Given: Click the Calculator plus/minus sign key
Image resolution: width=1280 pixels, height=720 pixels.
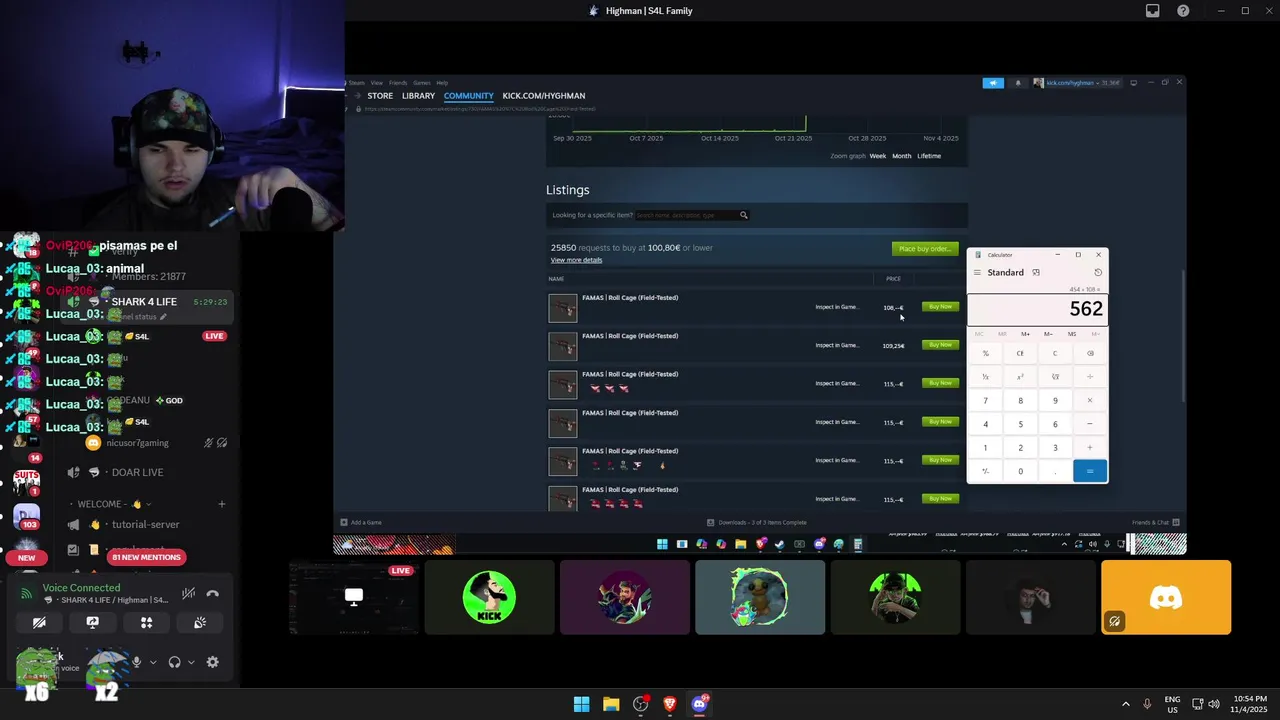Looking at the screenshot, I should pos(985,471).
